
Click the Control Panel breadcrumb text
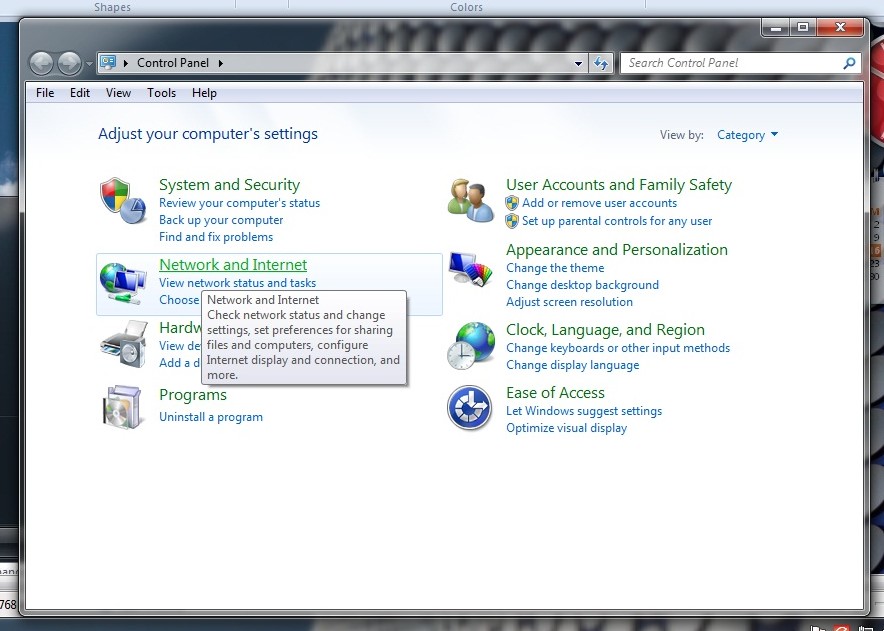point(173,63)
